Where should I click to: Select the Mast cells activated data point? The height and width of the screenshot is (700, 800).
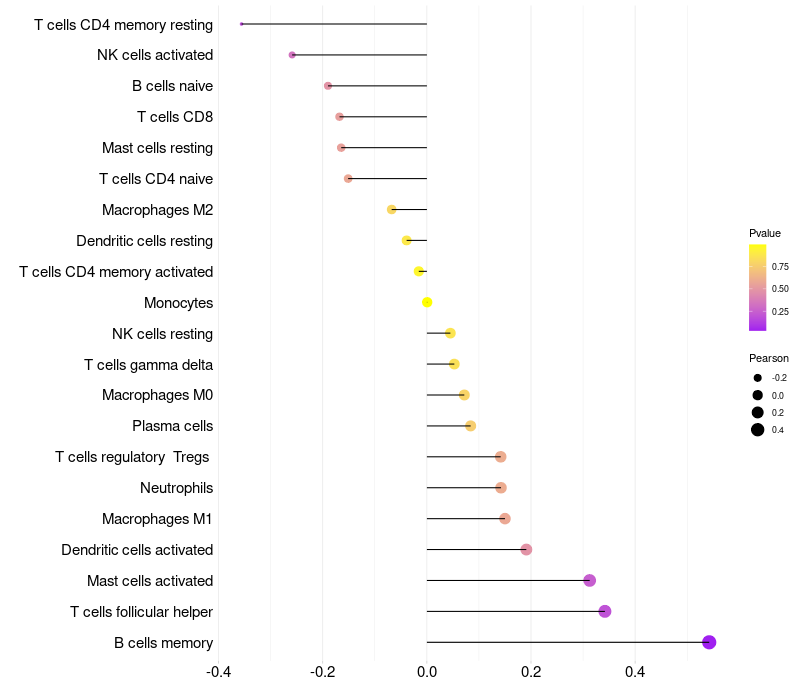click(589, 580)
